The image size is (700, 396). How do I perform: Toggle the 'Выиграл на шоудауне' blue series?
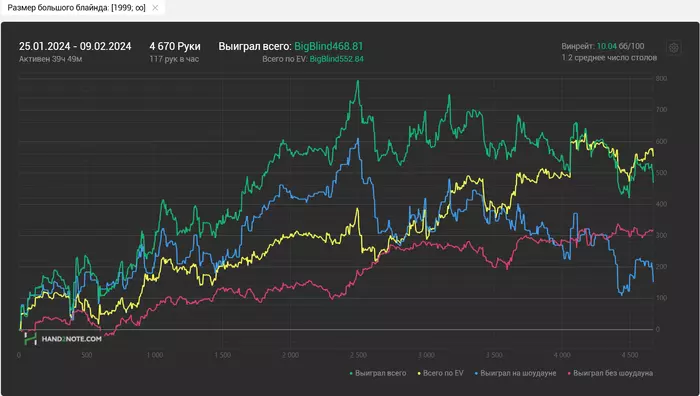tap(518, 373)
